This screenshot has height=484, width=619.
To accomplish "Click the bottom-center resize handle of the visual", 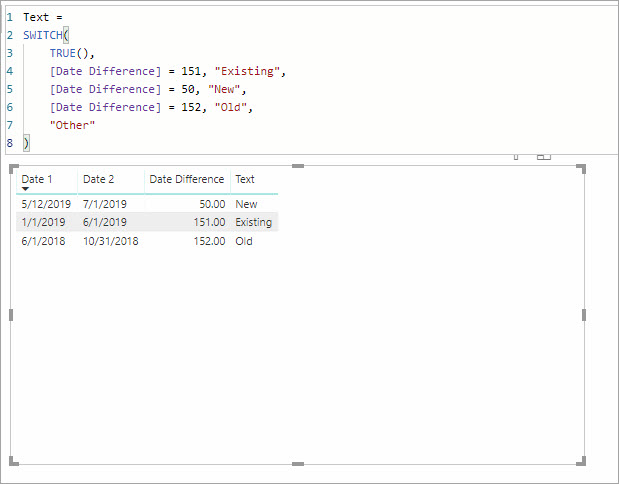I will coord(298,464).
